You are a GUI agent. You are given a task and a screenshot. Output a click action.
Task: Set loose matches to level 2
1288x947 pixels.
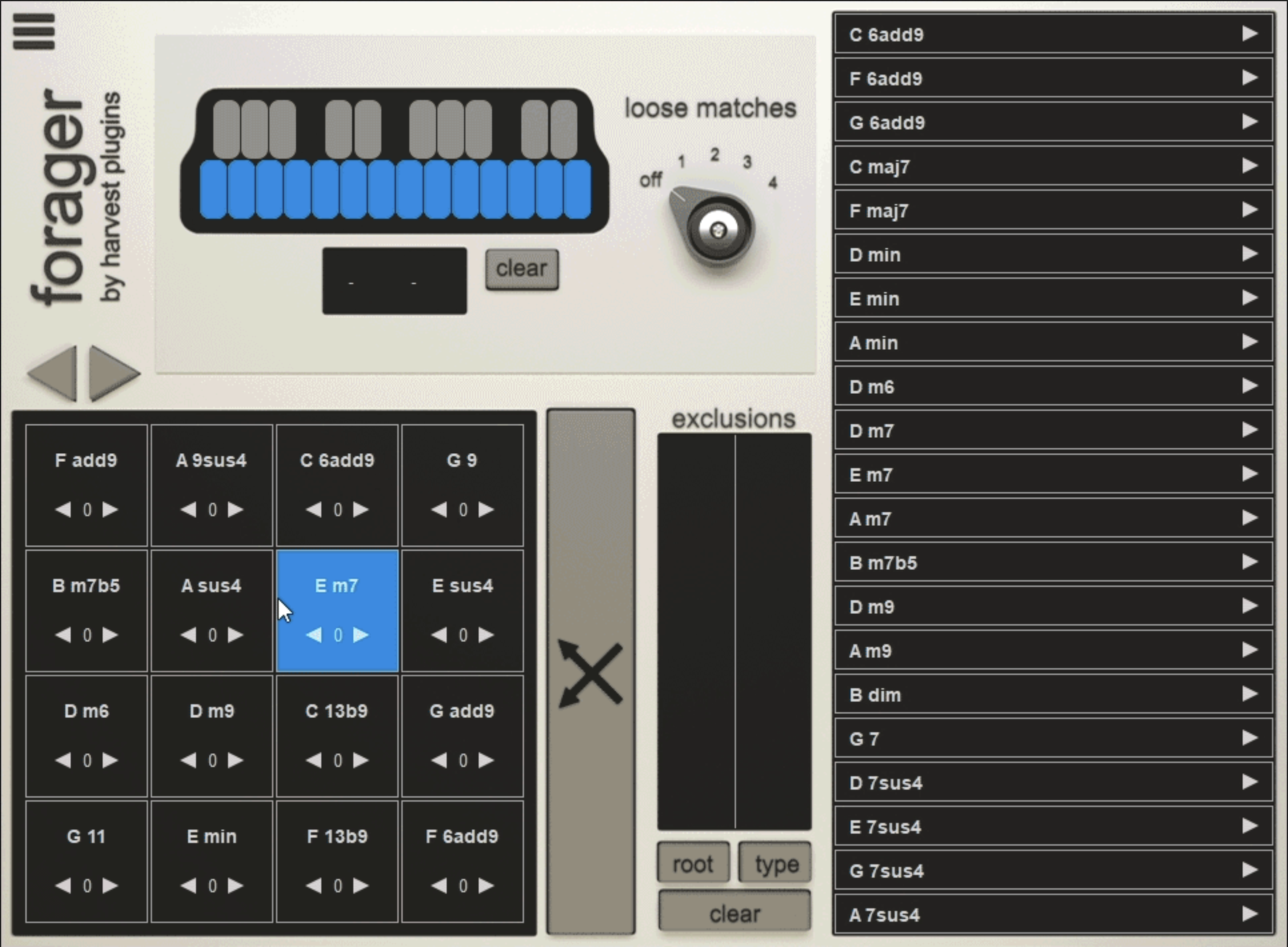pyautogui.click(x=715, y=155)
